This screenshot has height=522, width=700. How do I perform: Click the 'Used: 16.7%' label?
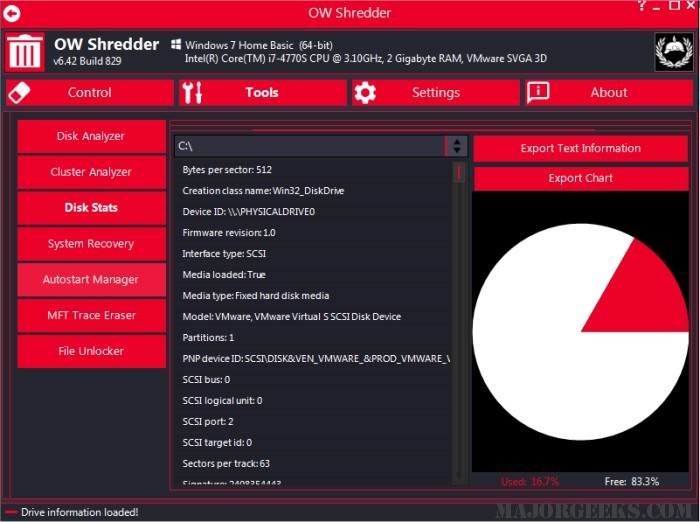pos(530,482)
